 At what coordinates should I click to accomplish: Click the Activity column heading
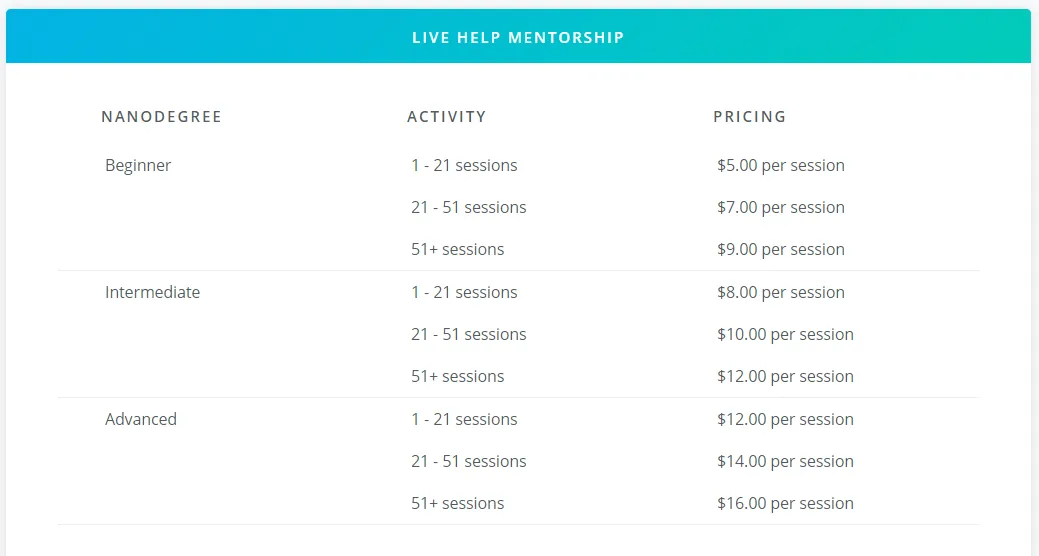coord(447,117)
